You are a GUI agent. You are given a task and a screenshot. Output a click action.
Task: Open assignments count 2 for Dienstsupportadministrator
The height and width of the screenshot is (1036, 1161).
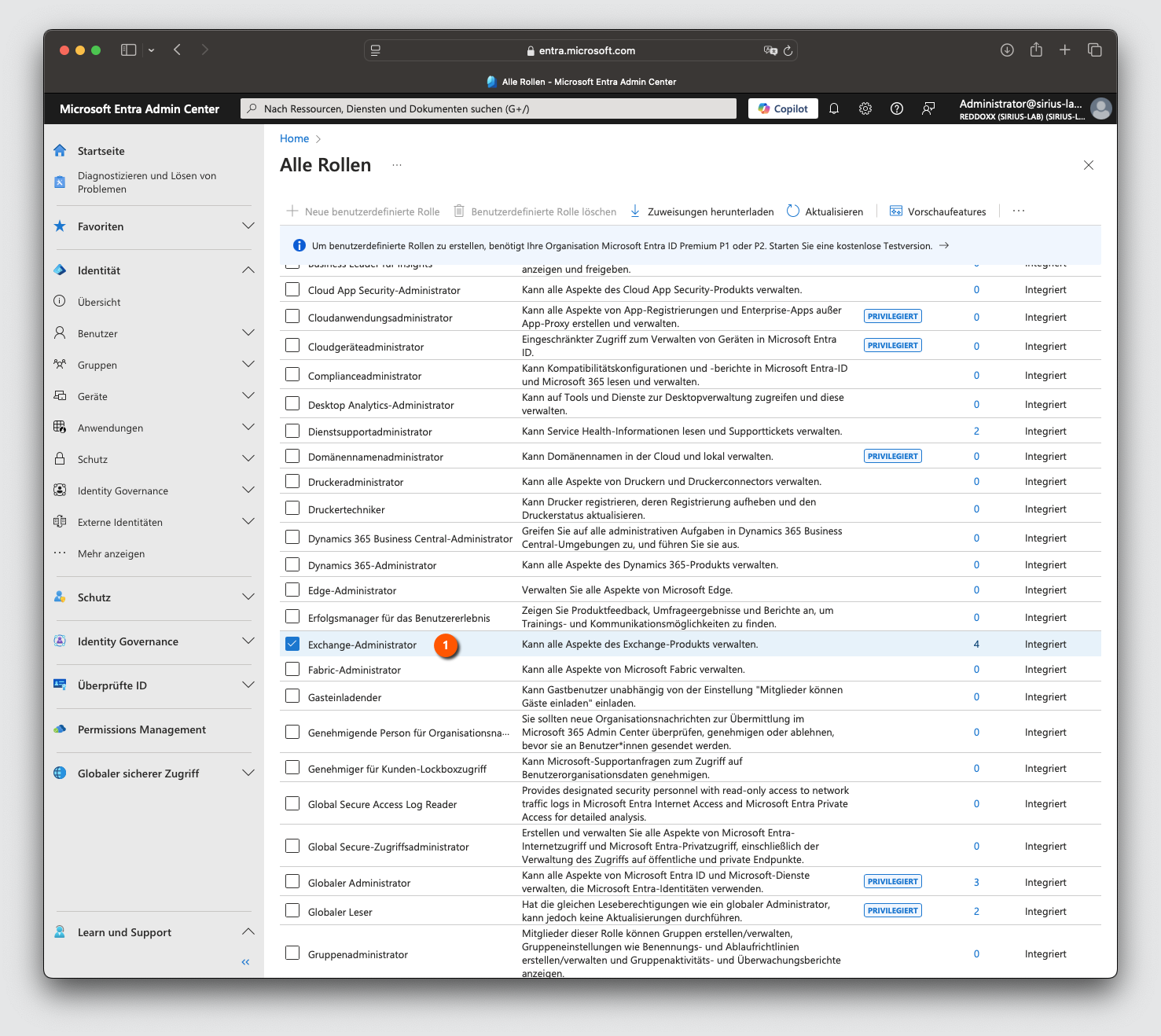click(x=976, y=431)
